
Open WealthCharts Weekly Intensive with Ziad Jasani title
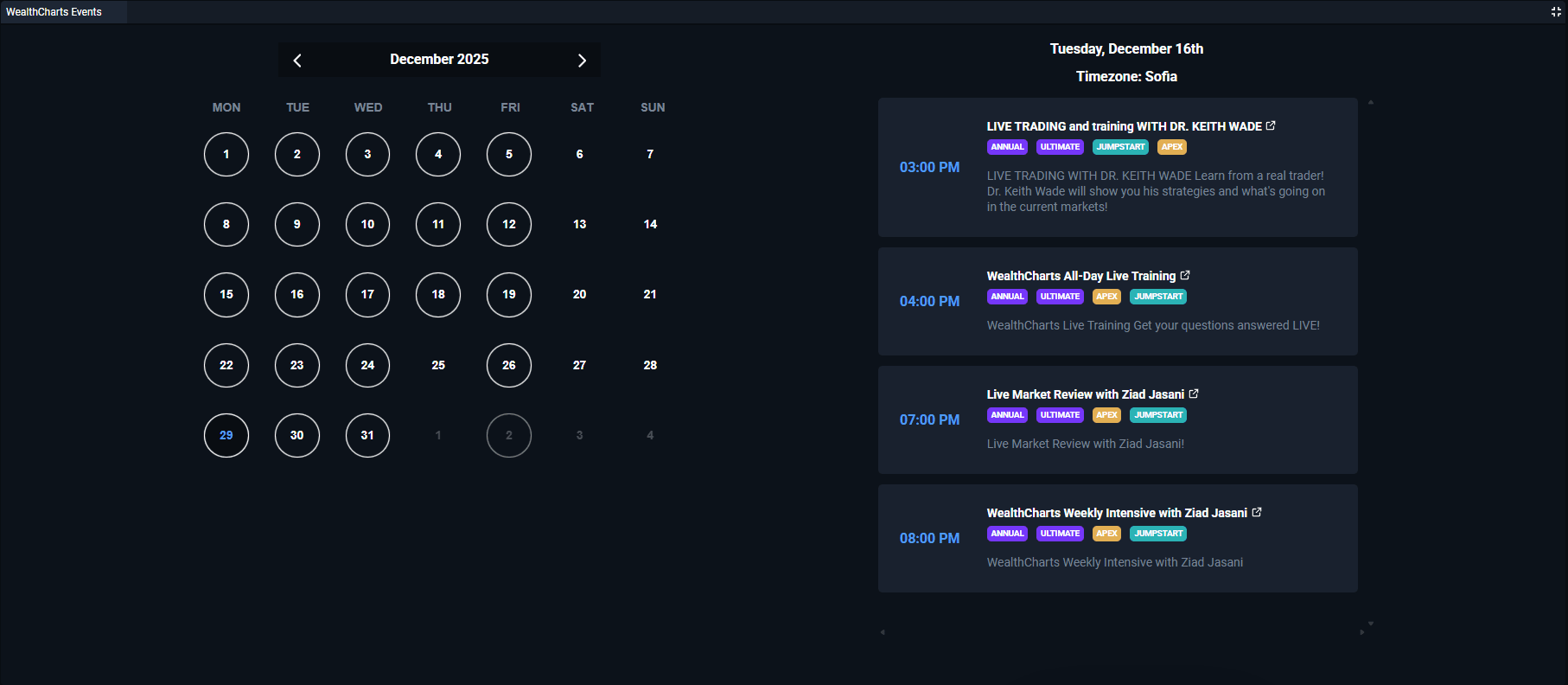pos(1117,513)
